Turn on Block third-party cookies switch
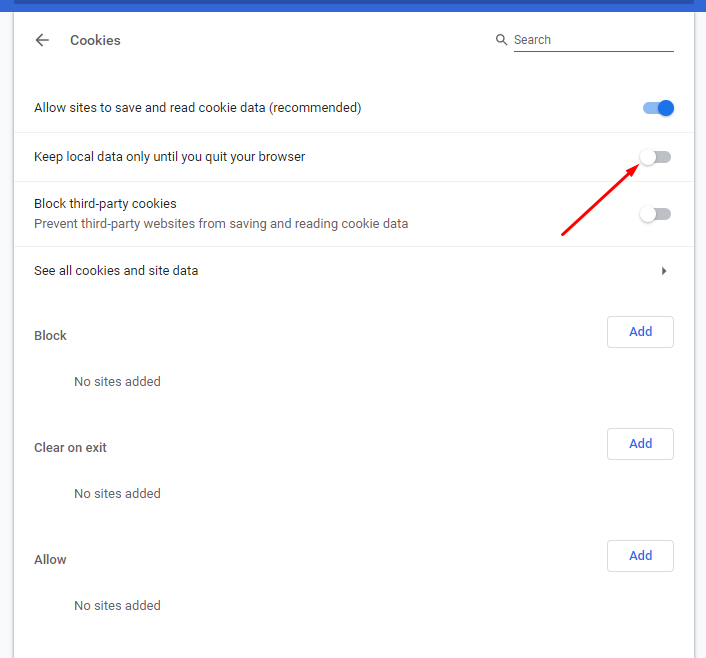Viewport: 706px width, 658px height. coord(656,214)
